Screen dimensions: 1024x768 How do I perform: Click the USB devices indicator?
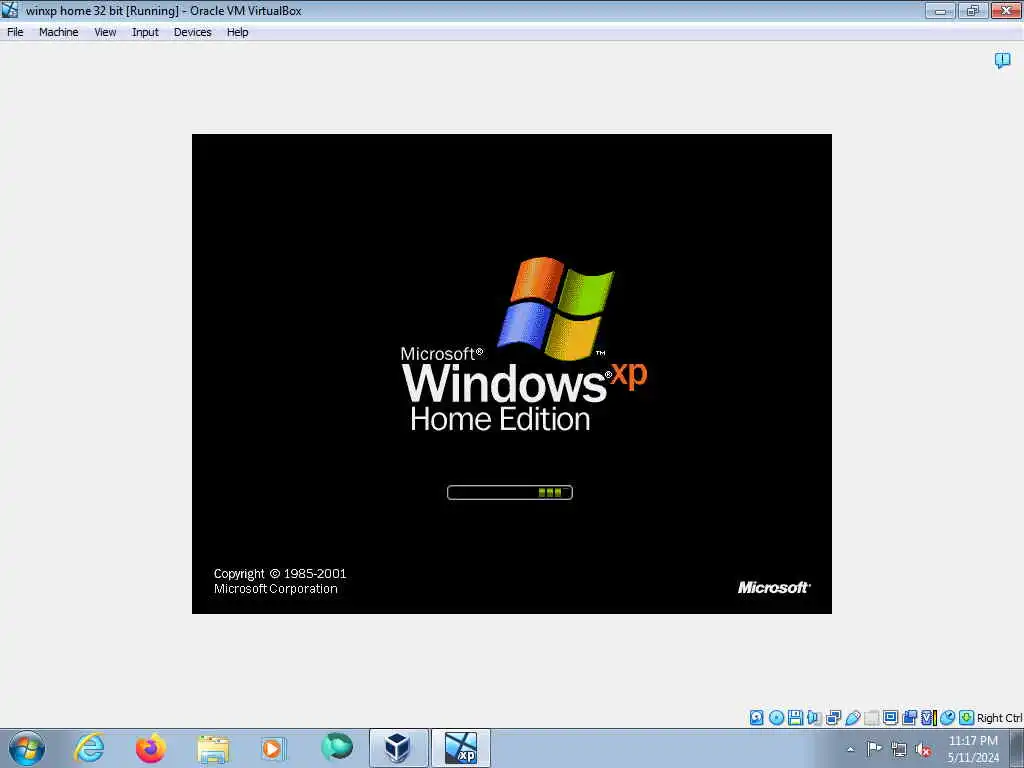point(853,718)
